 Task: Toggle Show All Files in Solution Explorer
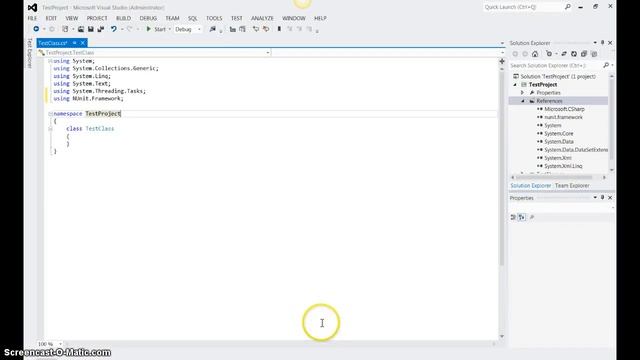(x=594, y=54)
